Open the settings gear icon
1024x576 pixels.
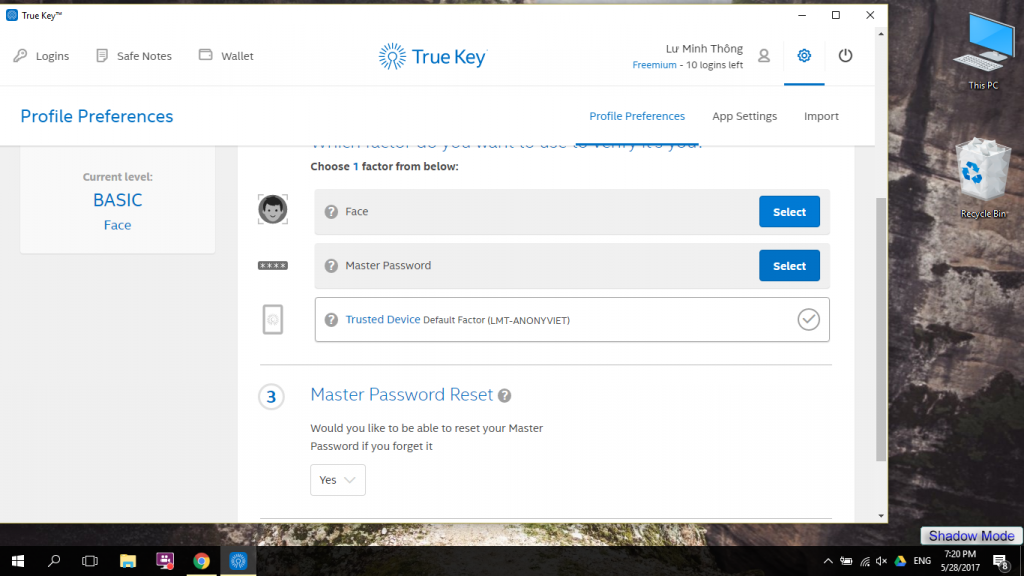[804, 56]
